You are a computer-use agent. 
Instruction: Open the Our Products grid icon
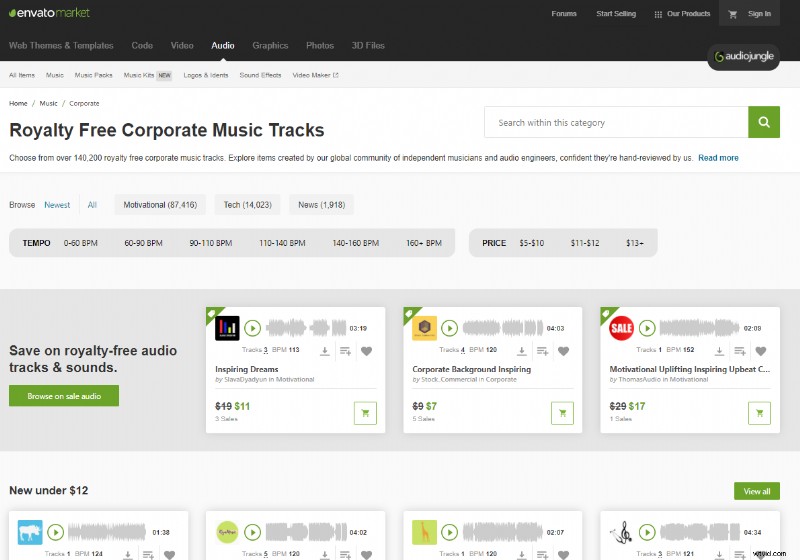click(x=658, y=14)
